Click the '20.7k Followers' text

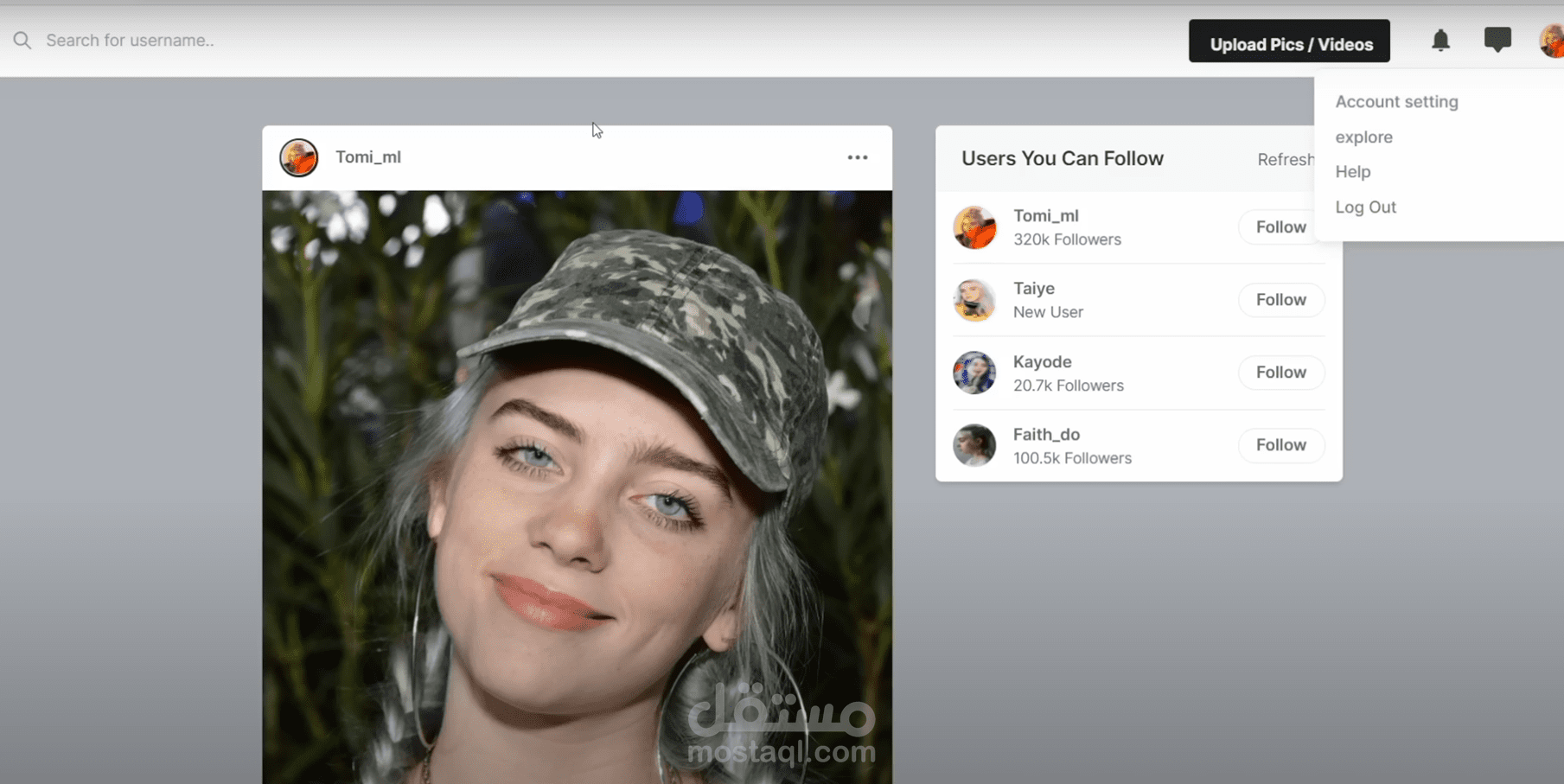[x=1069, y=386]
